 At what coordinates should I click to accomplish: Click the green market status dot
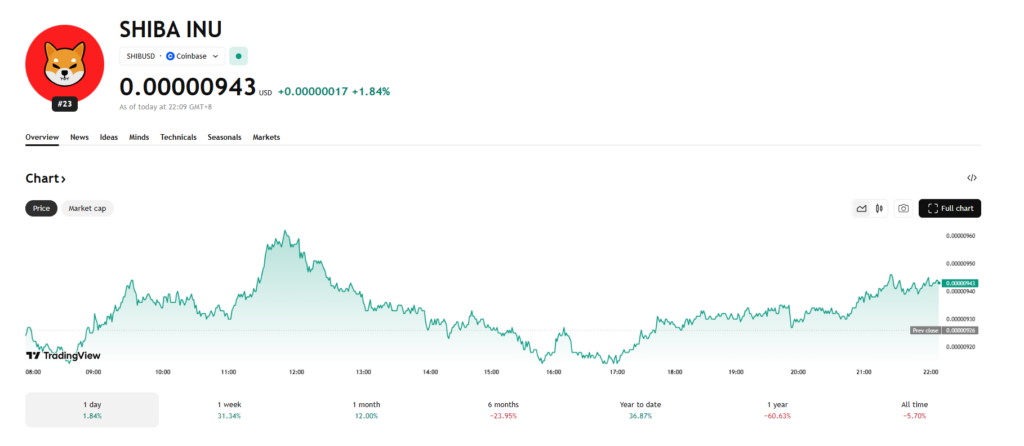coord(238,56)
